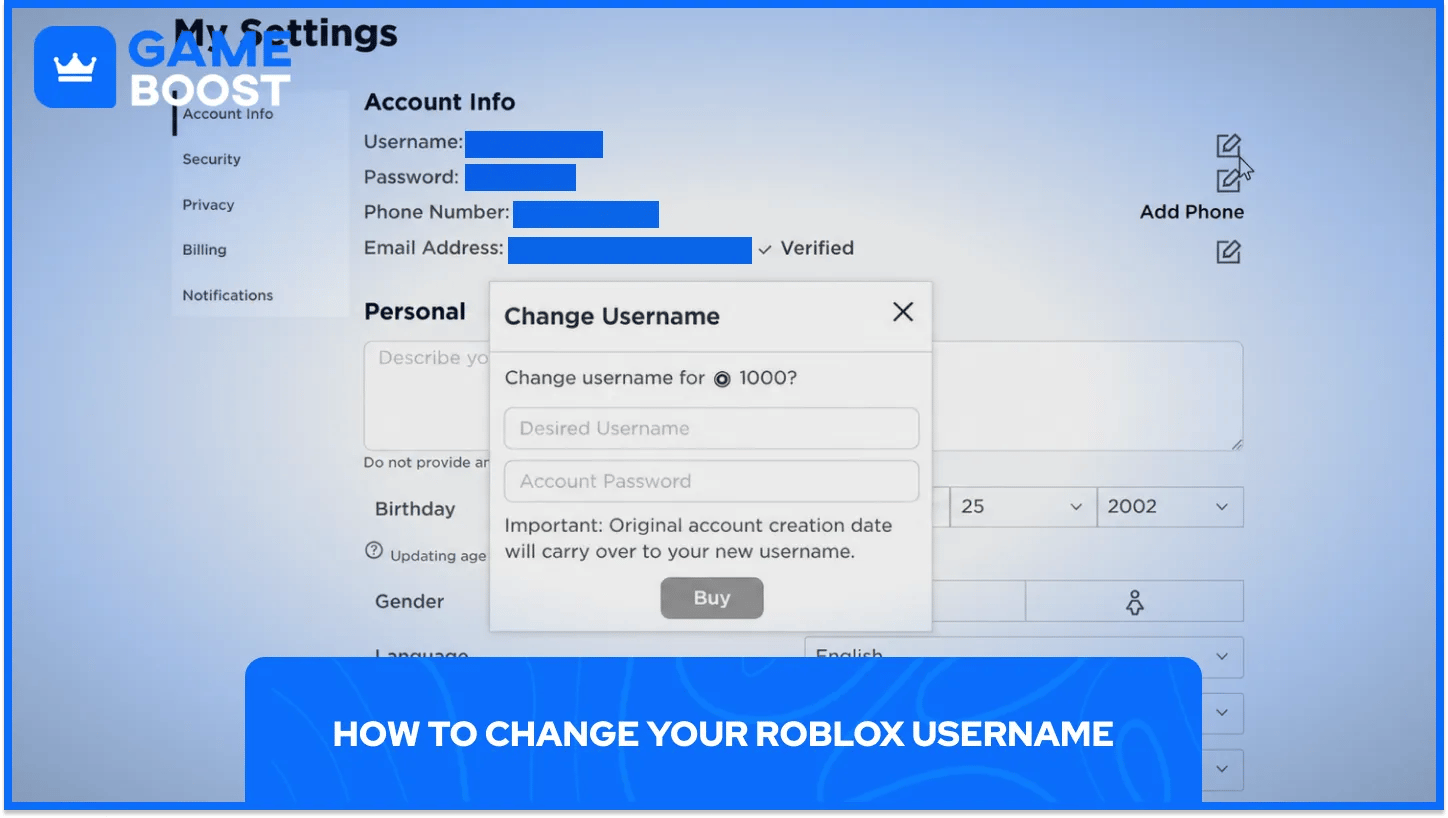Screen dimensions: 1448x818
Task: Click the Add Phone link
Action: click(x=1192, y=212)
